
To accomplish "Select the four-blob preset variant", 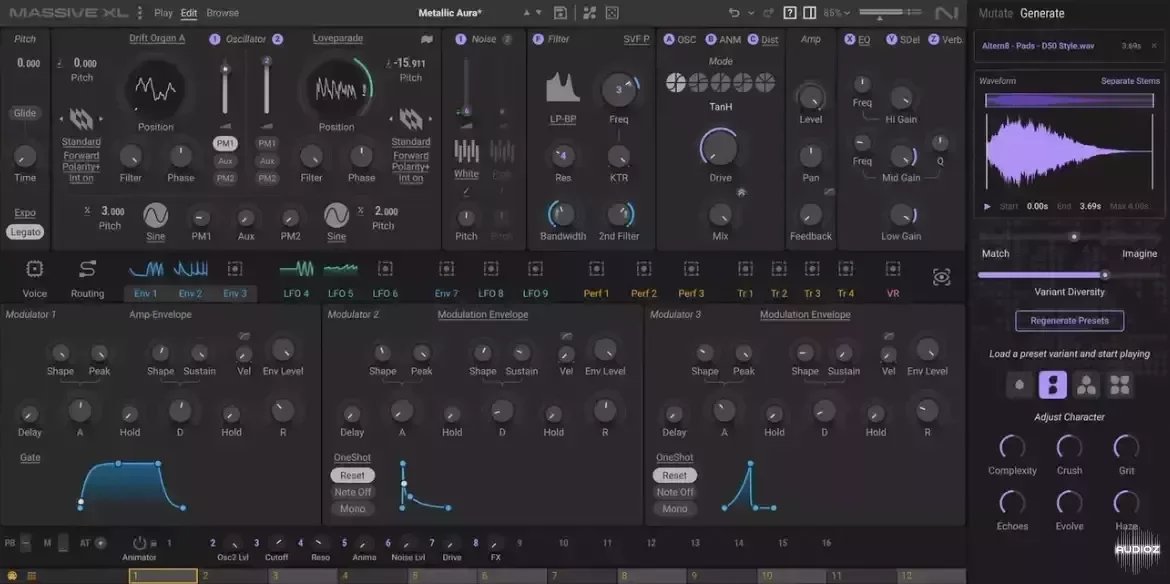I will click(x=1120, y=385).
